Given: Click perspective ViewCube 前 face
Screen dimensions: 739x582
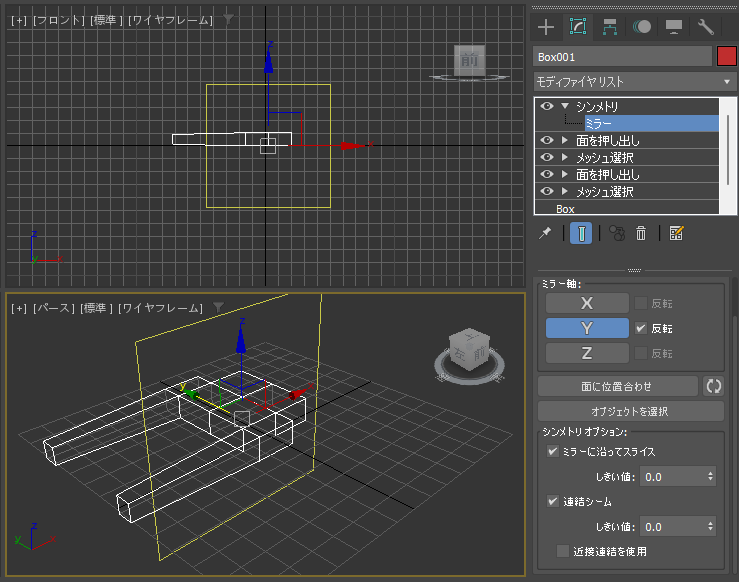Looking at the screenshot, I should tap(479, 353).
